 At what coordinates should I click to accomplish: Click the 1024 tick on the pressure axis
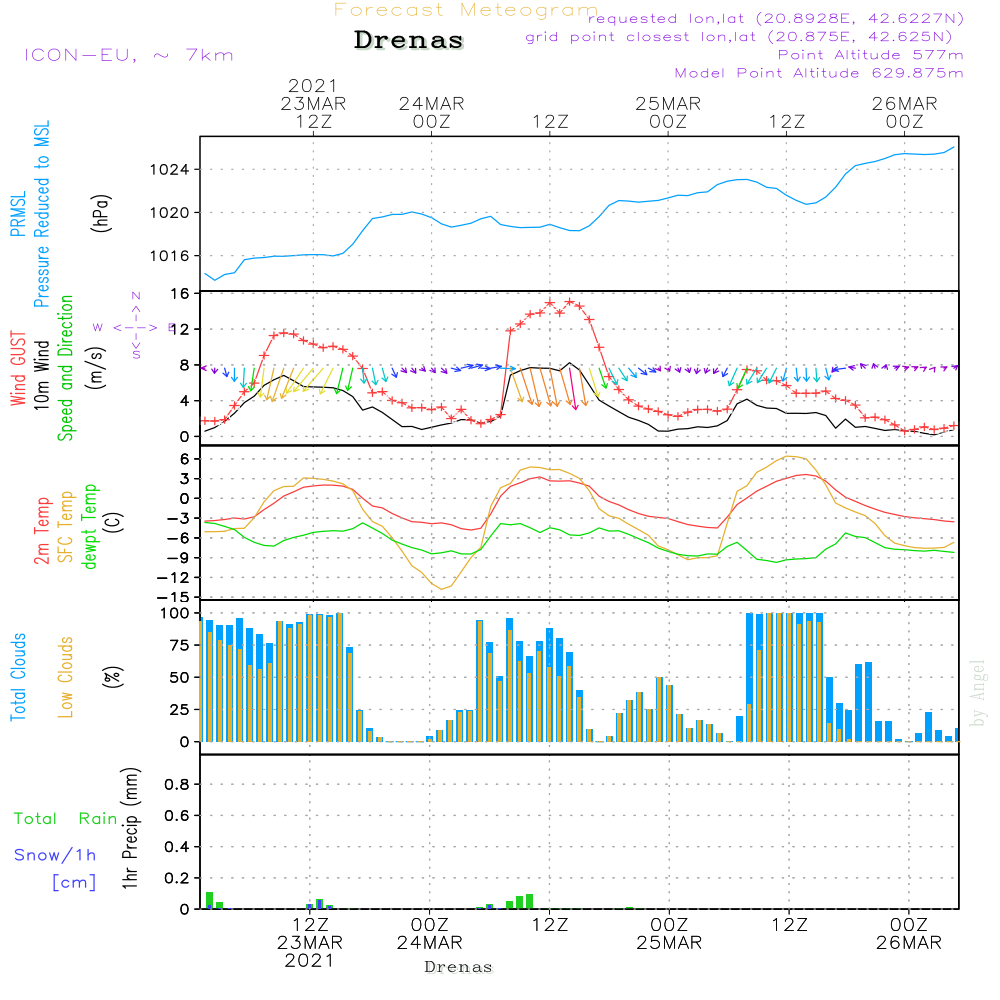[x=169, y=170]
